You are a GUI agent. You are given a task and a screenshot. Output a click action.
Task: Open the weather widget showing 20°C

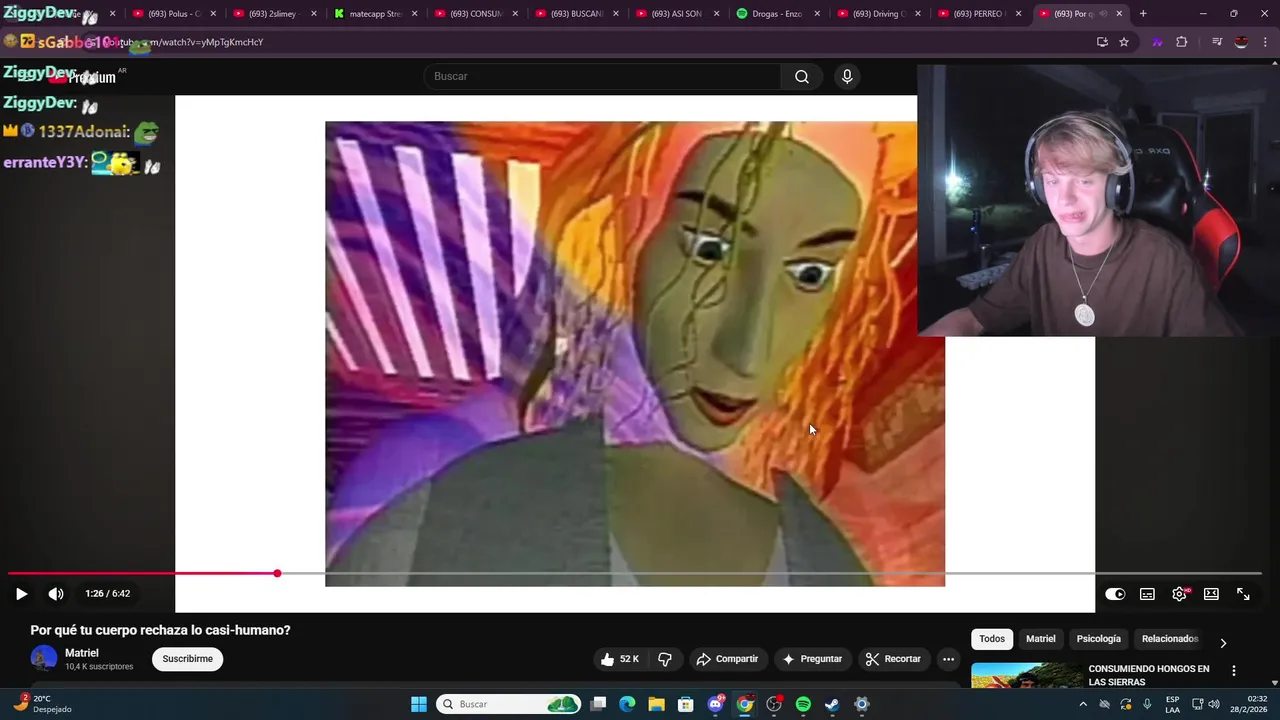42,704
